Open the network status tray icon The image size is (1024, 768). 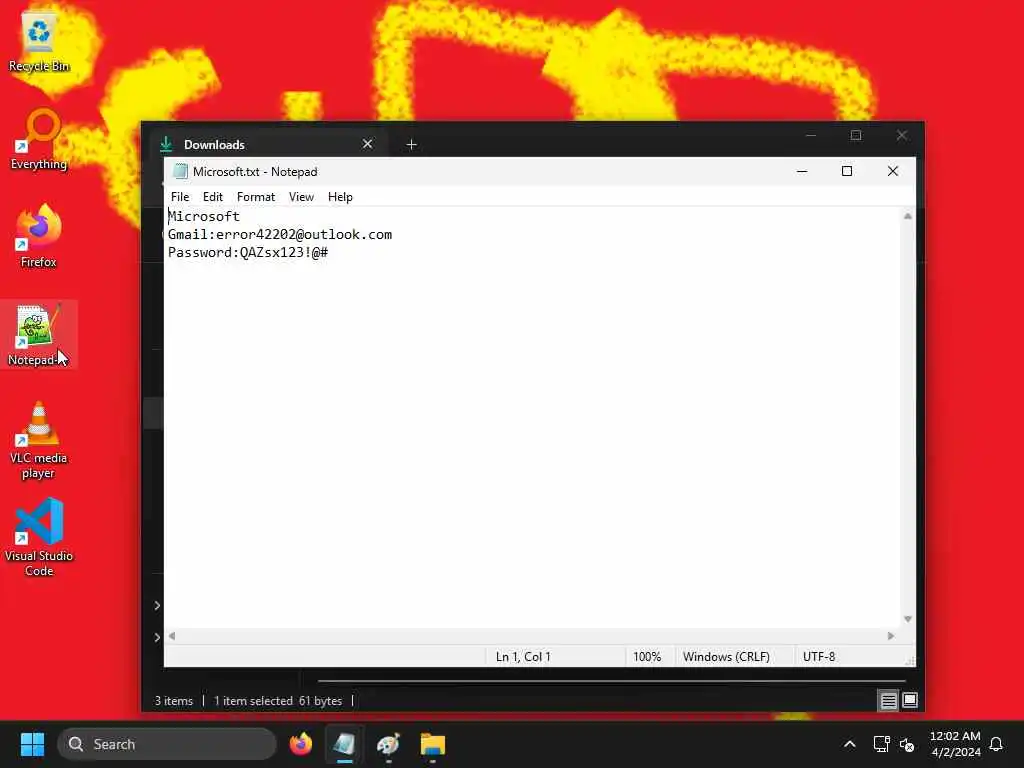881,744
